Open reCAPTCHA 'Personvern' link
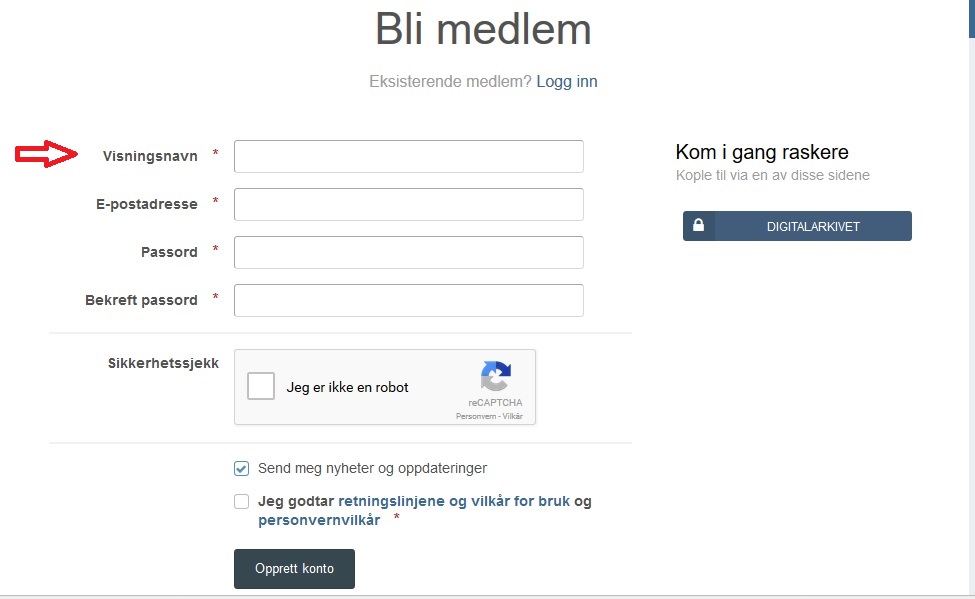 coord(475,415)
